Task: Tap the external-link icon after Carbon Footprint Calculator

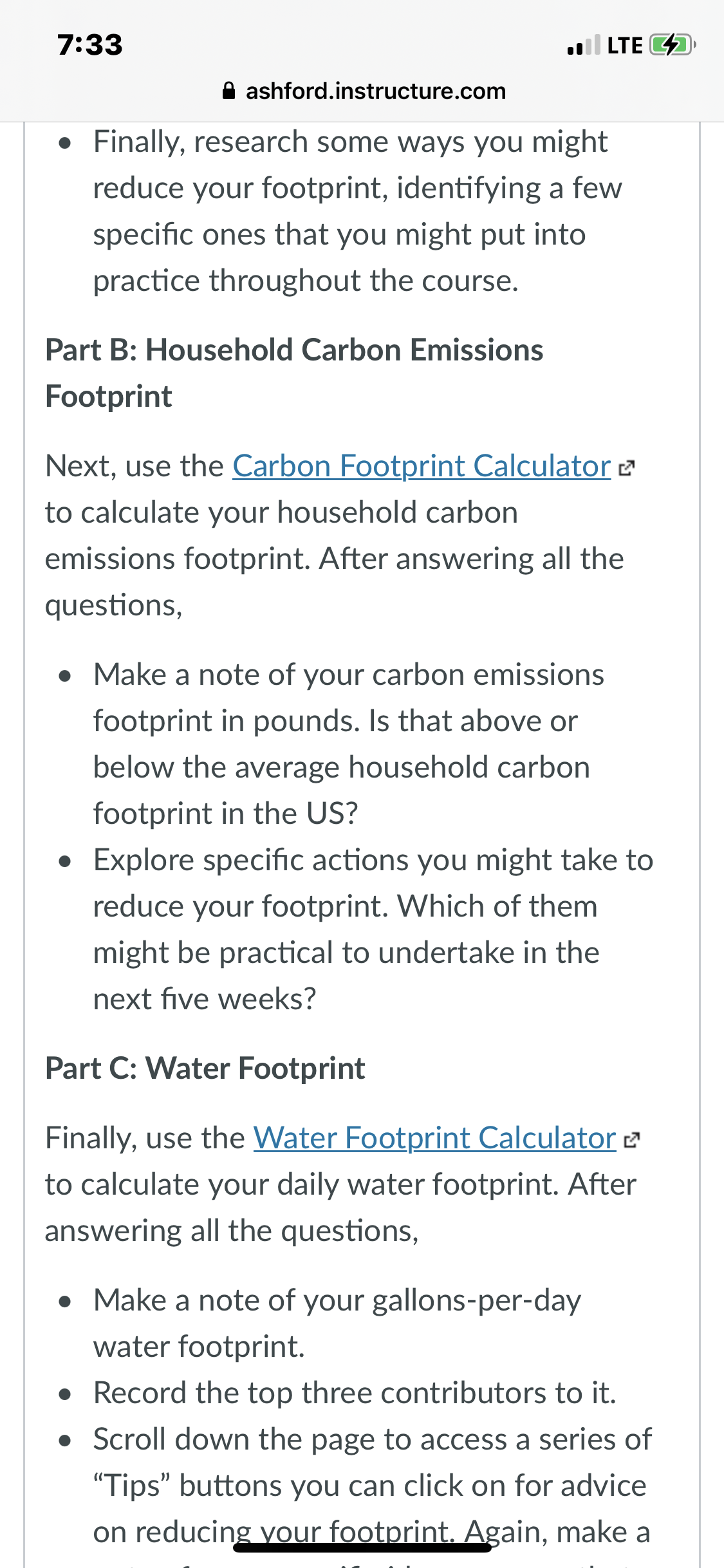Action: pyautogui.click(x=626, y=469)
